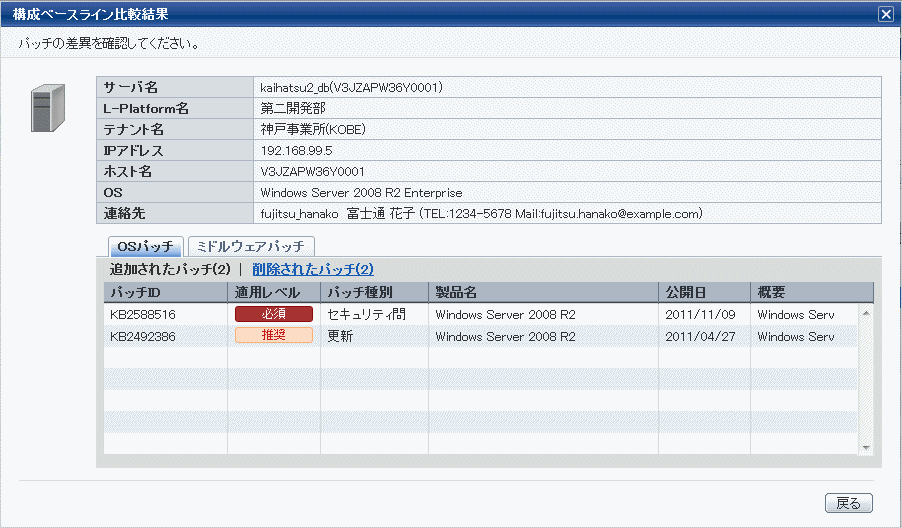
Task: Click the 連絡先 field label
Action: click(x=124, y=213)
